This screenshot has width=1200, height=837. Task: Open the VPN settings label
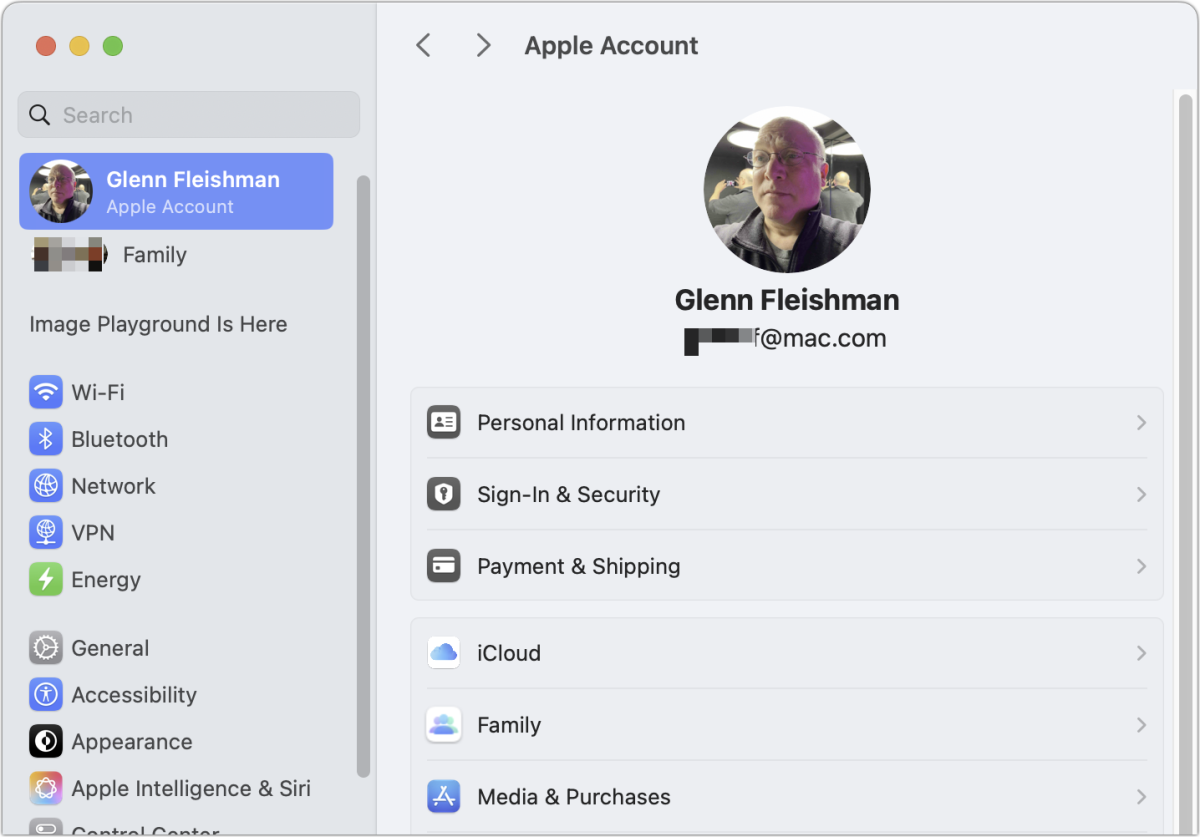click(93, 533)
